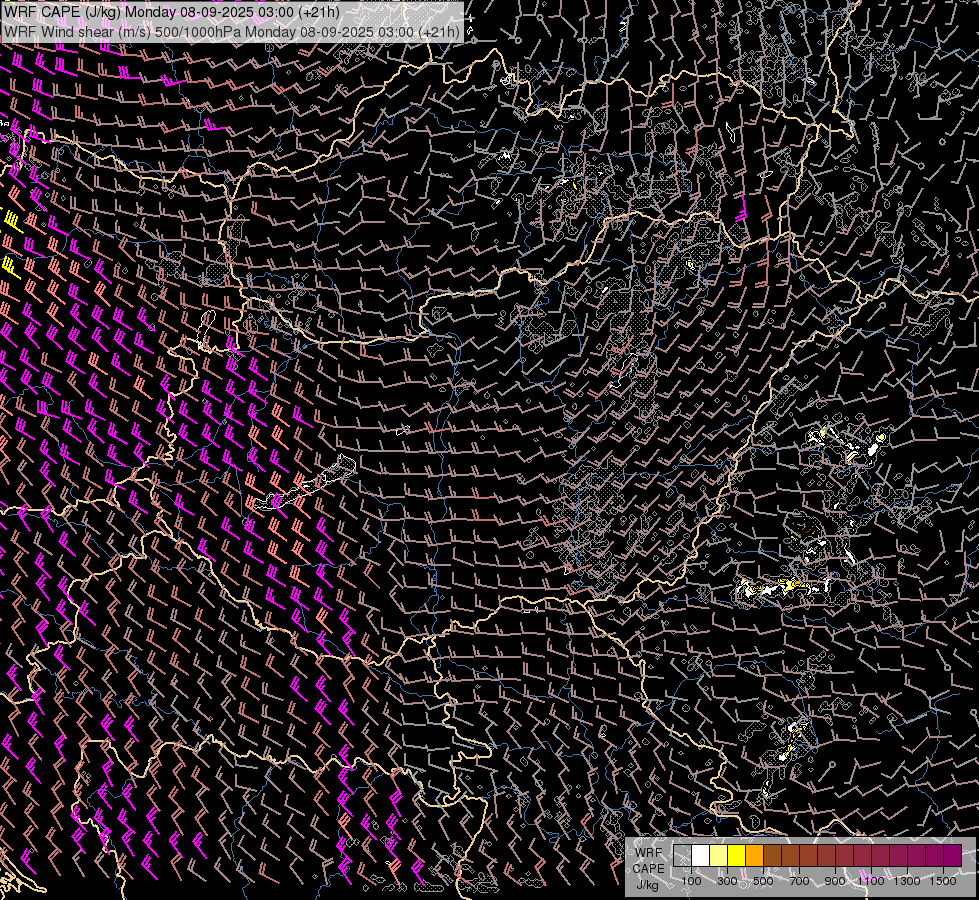This screenshot has width=979, height=900.
Task: Select the "900" legend tick label
Action: tap(835, 881)
